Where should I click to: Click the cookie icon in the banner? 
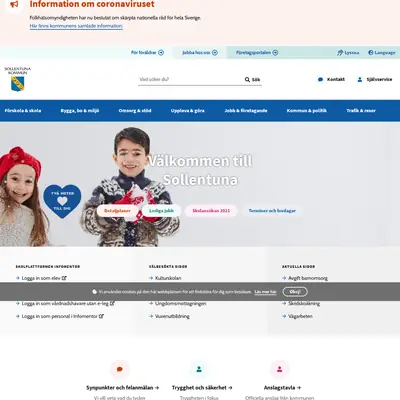pyautogui.click(x=95, y=292)
